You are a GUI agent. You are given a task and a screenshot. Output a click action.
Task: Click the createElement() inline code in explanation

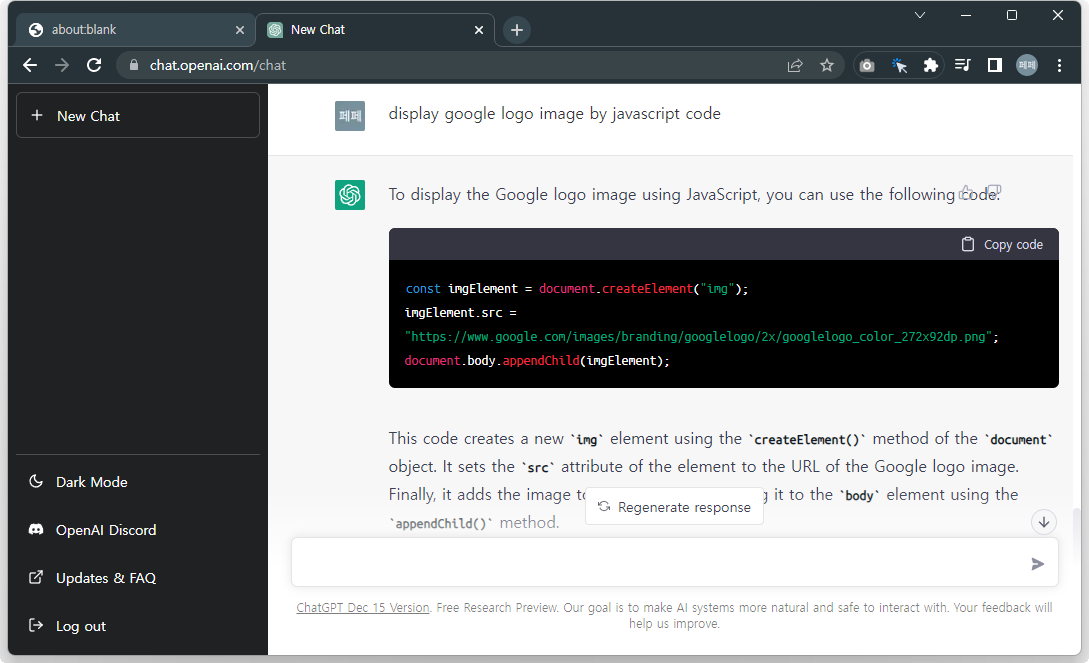click(807, 439)
